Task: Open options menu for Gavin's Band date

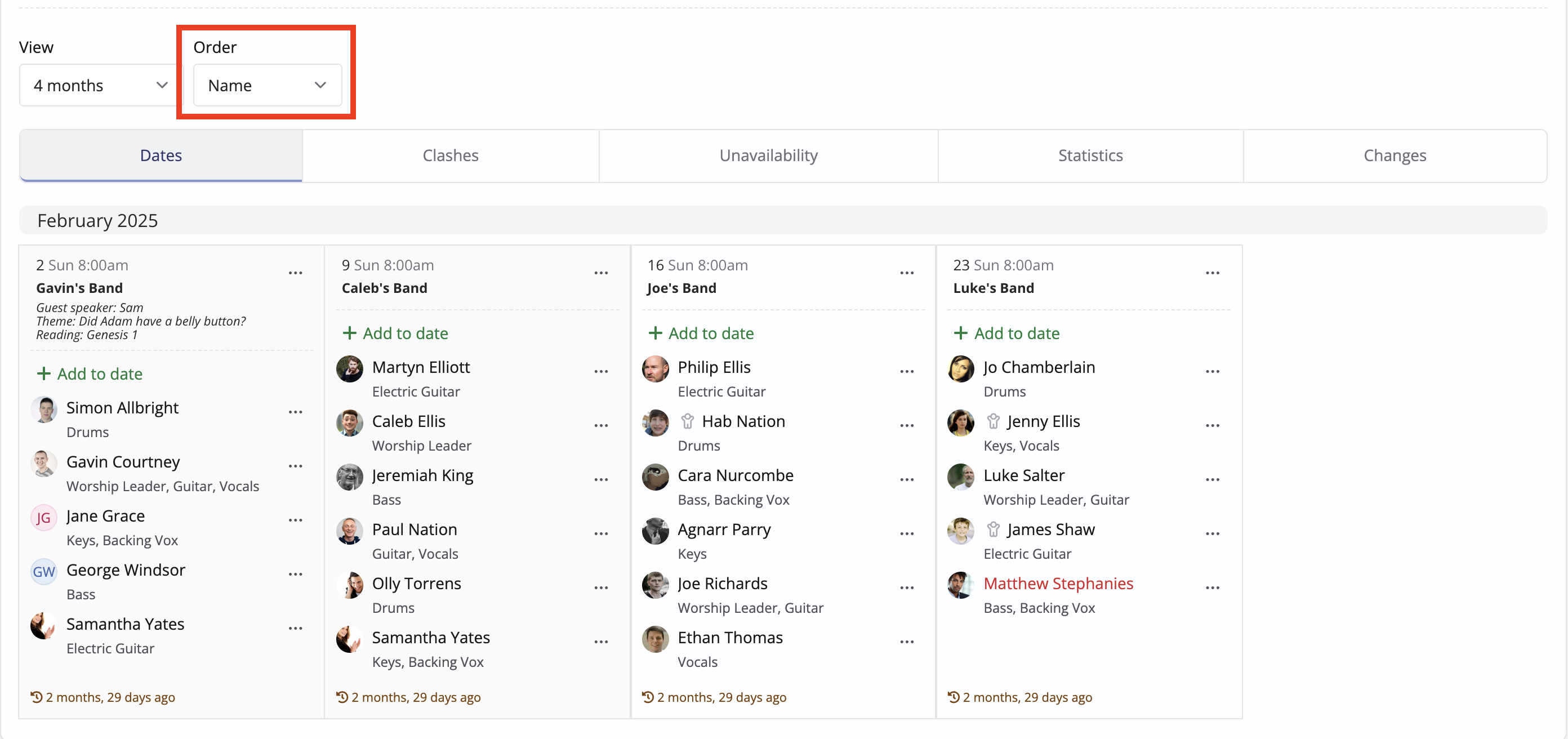Action: coord(295,273)
